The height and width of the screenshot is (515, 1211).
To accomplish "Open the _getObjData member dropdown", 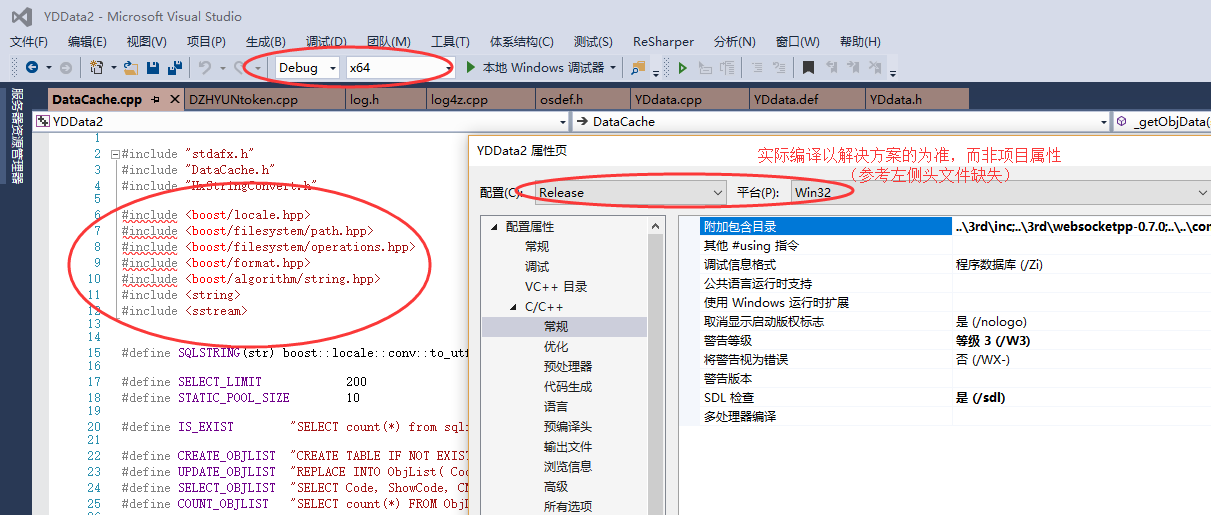I will click(x=1161, y=121).
